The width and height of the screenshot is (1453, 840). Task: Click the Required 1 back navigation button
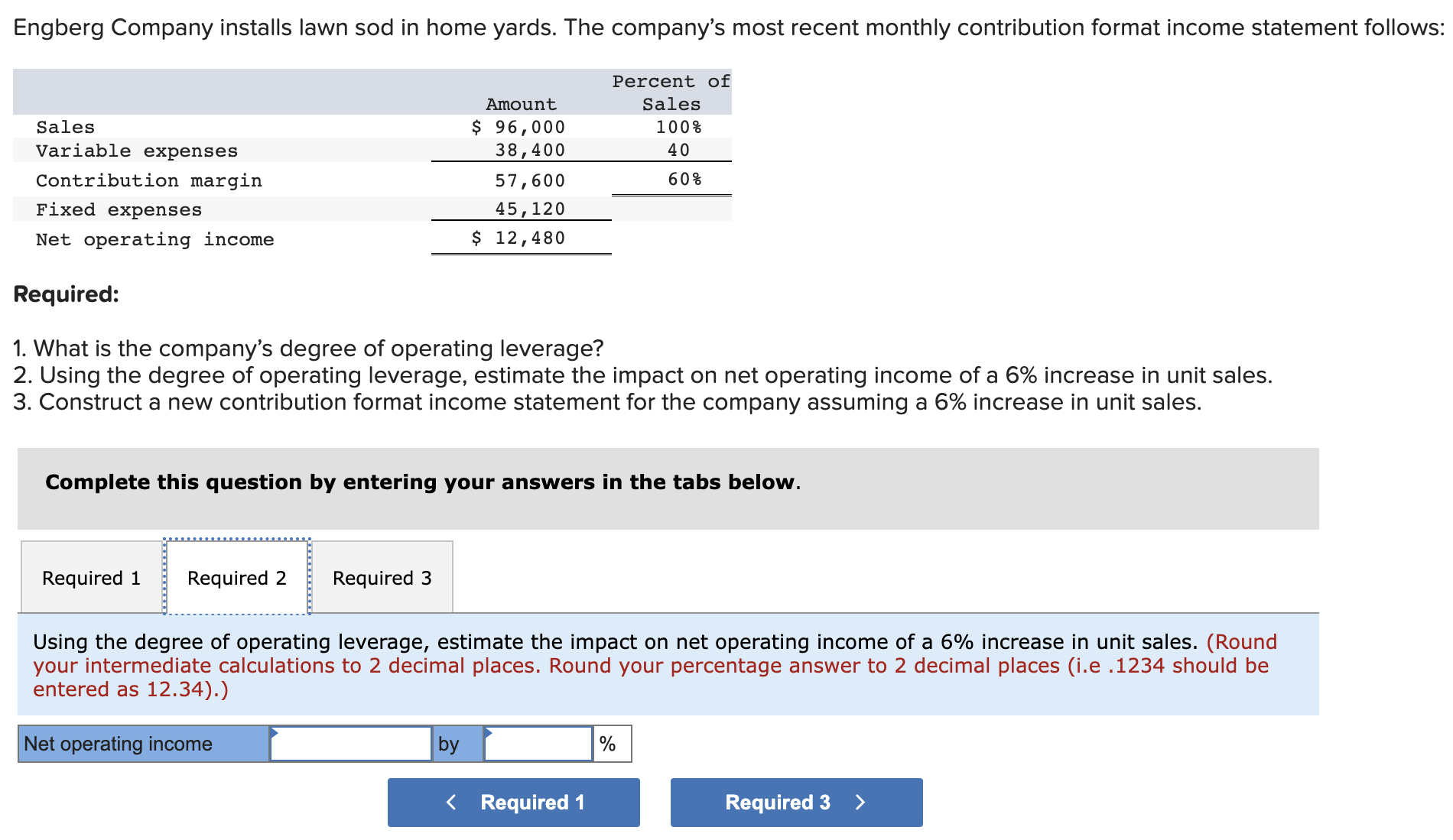pos(513,802)
